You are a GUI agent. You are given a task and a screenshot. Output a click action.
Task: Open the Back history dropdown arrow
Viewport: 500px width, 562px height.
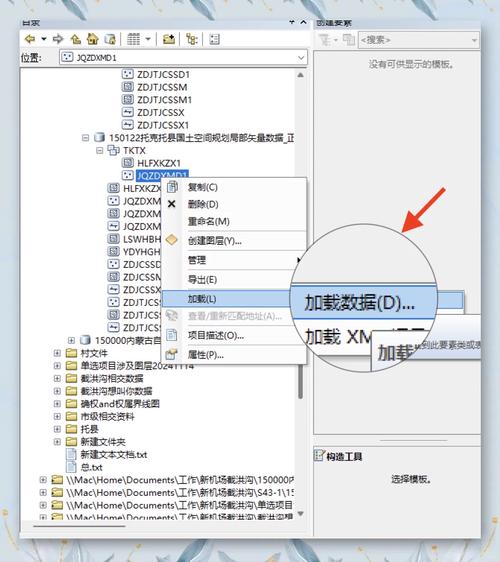[x=44, y=39]
